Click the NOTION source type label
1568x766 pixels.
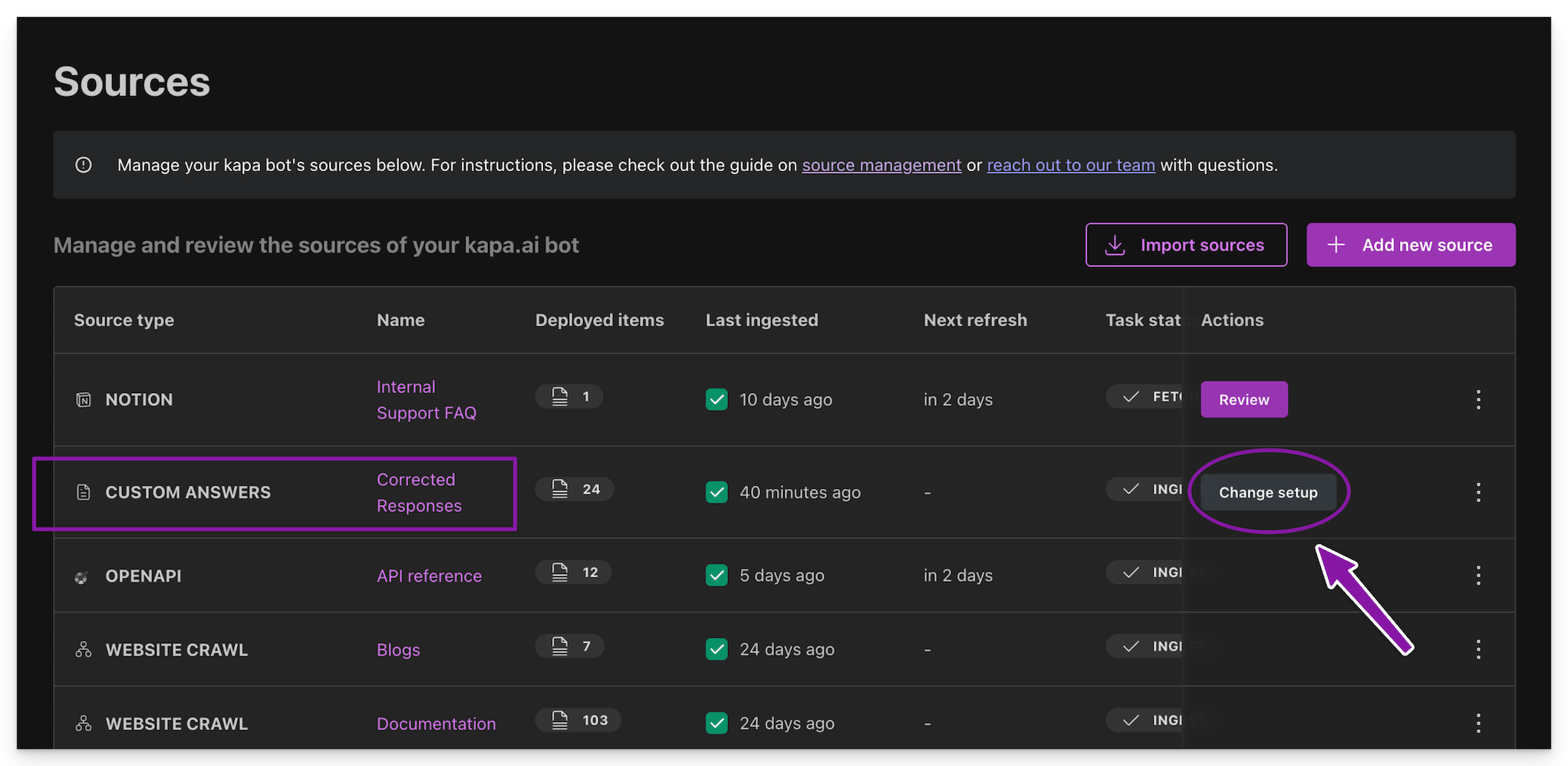[x=139, y=400]
